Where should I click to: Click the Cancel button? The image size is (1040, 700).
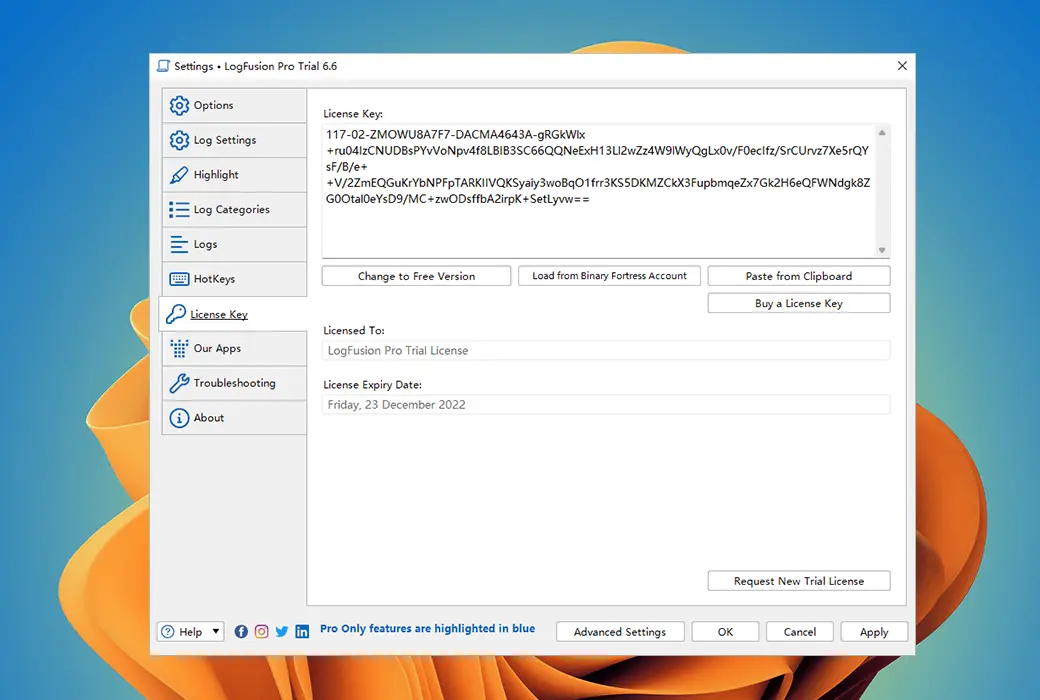[x=799, y=632]
